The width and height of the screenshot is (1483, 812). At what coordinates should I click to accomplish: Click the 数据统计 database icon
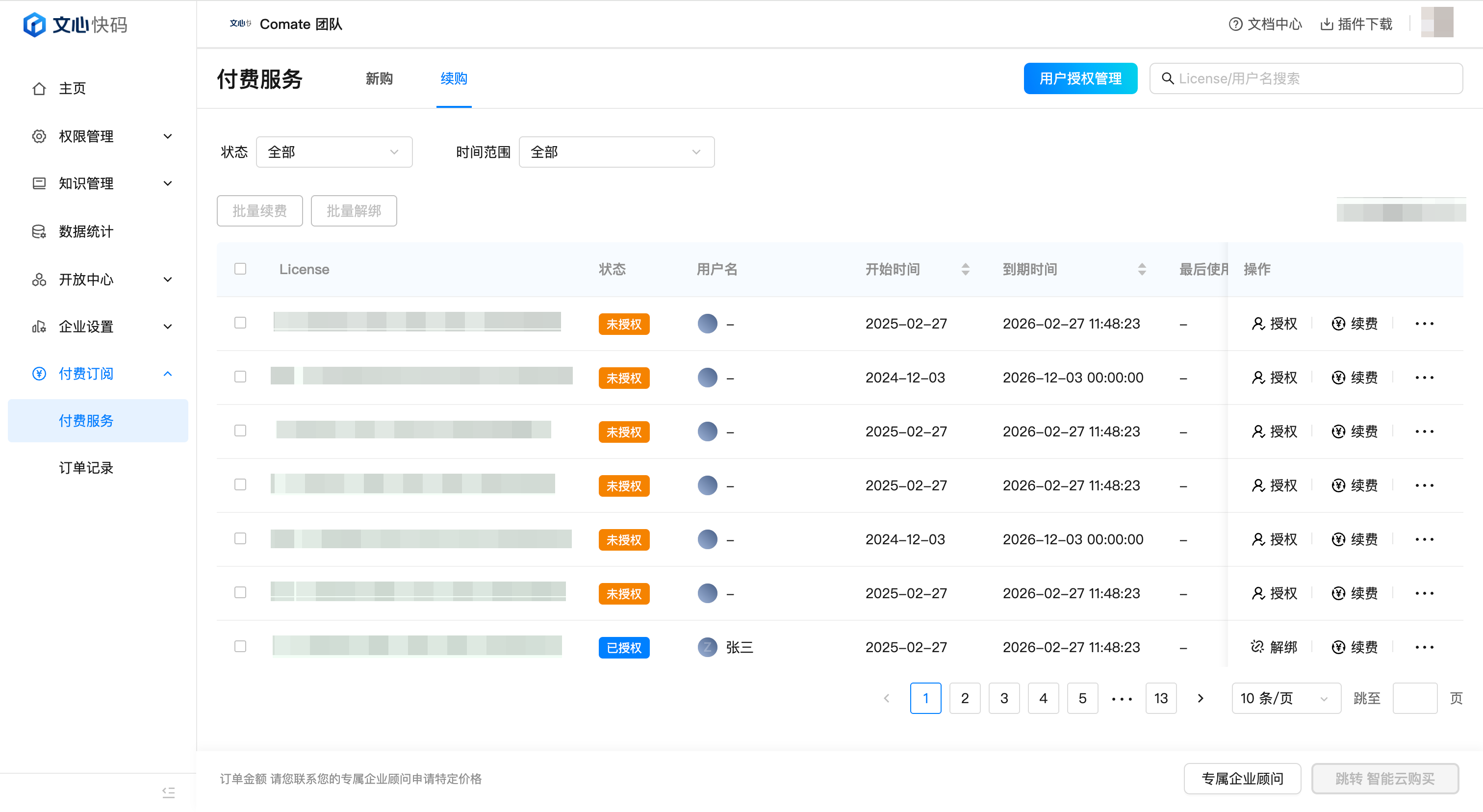39,232
